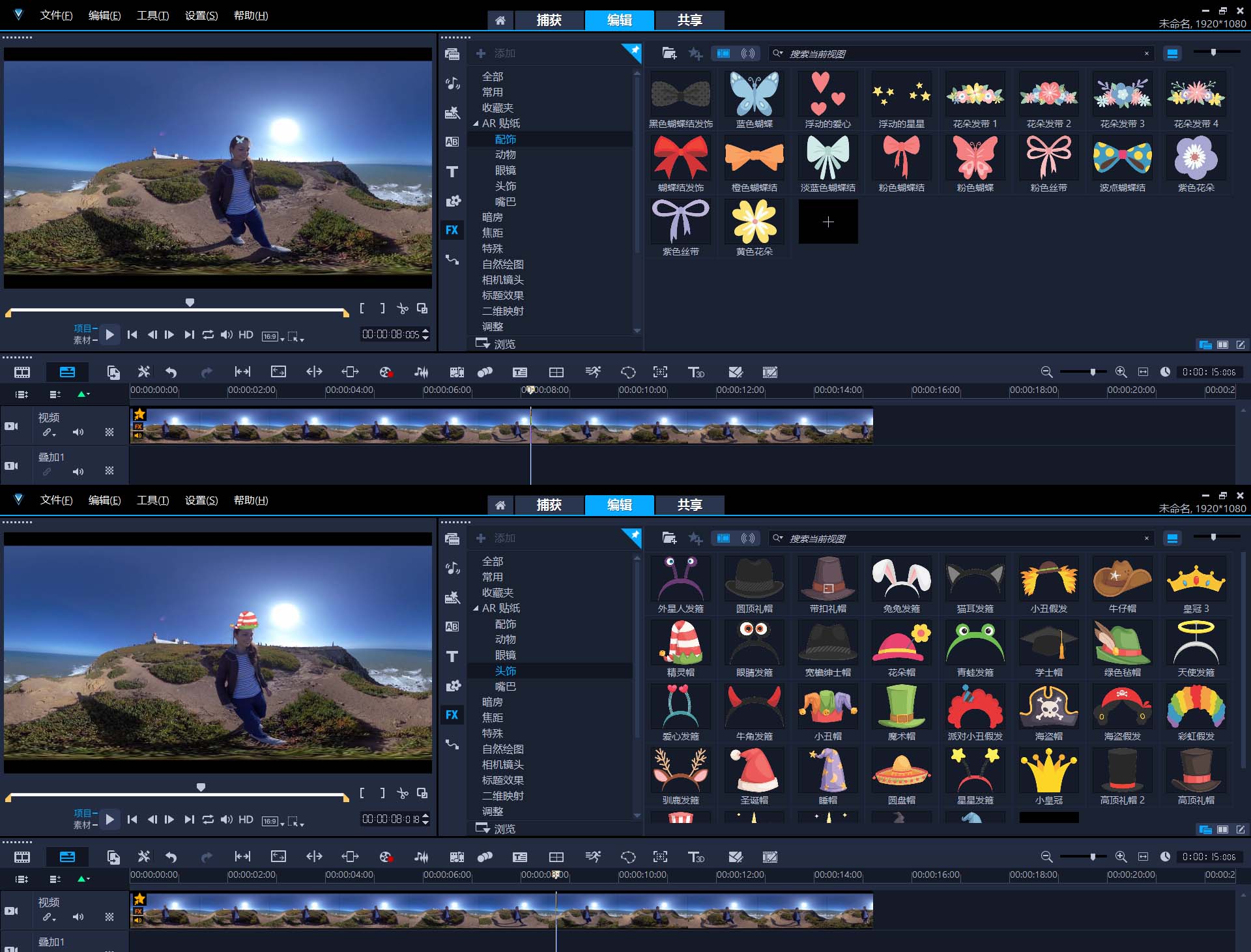Click the 添加 button in lower window library
Image resolution: width=1251 pixels, height=952 pixels.
click(496, 538)
